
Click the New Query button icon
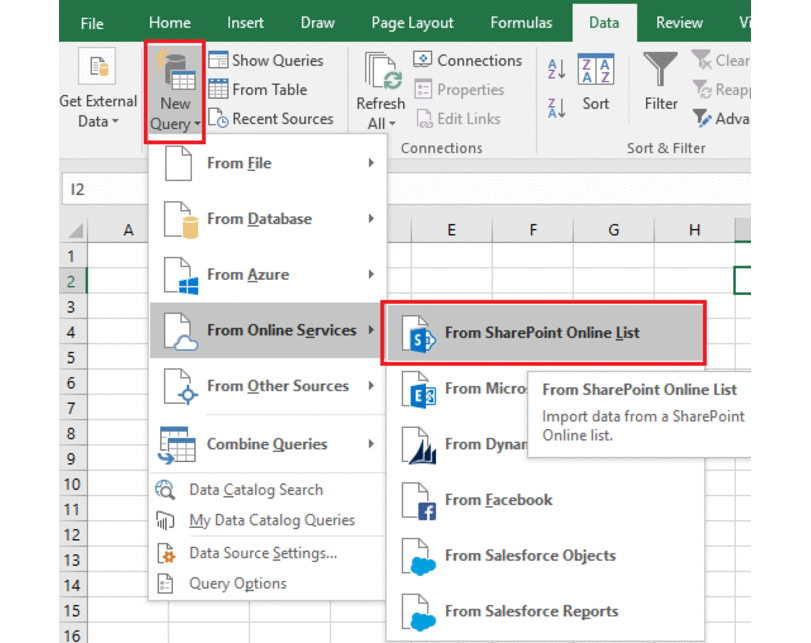tap(175, 69)
